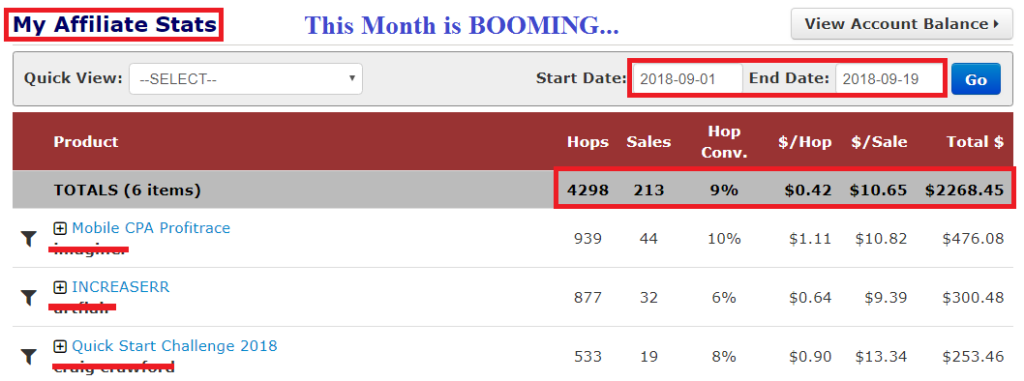This screenshot has width=1024, height=381.
Task: Click the View Account Balance button
Action: pos(902,24)
